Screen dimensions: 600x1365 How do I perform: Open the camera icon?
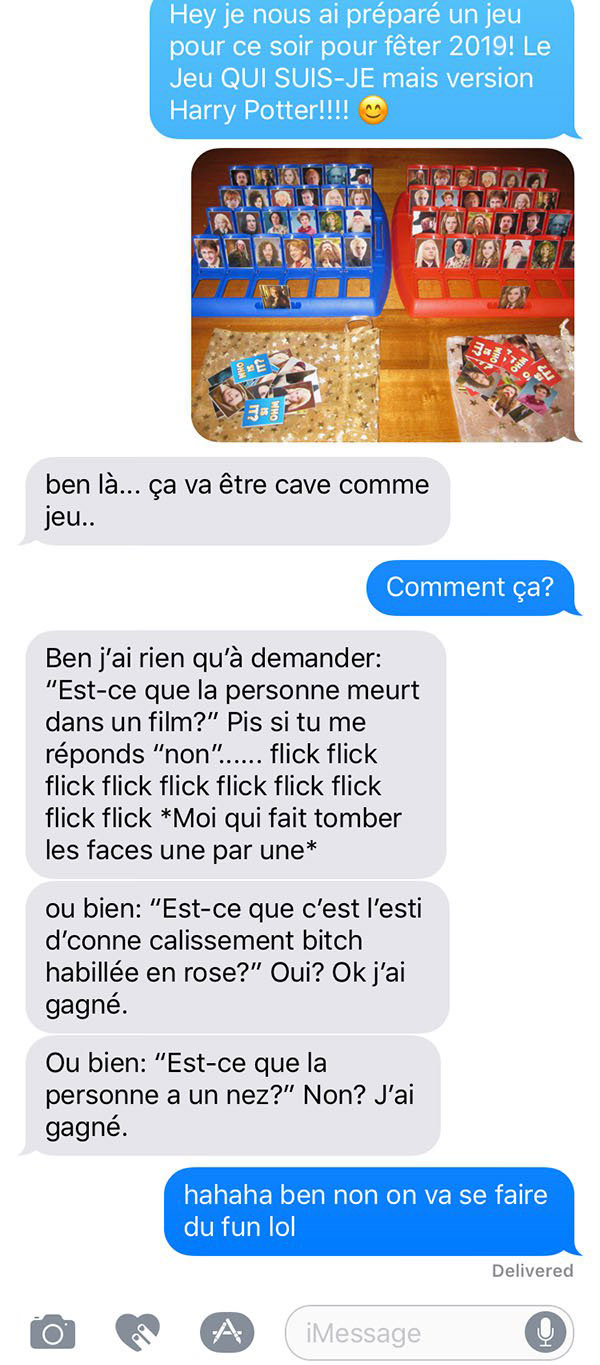(52, 1332)
